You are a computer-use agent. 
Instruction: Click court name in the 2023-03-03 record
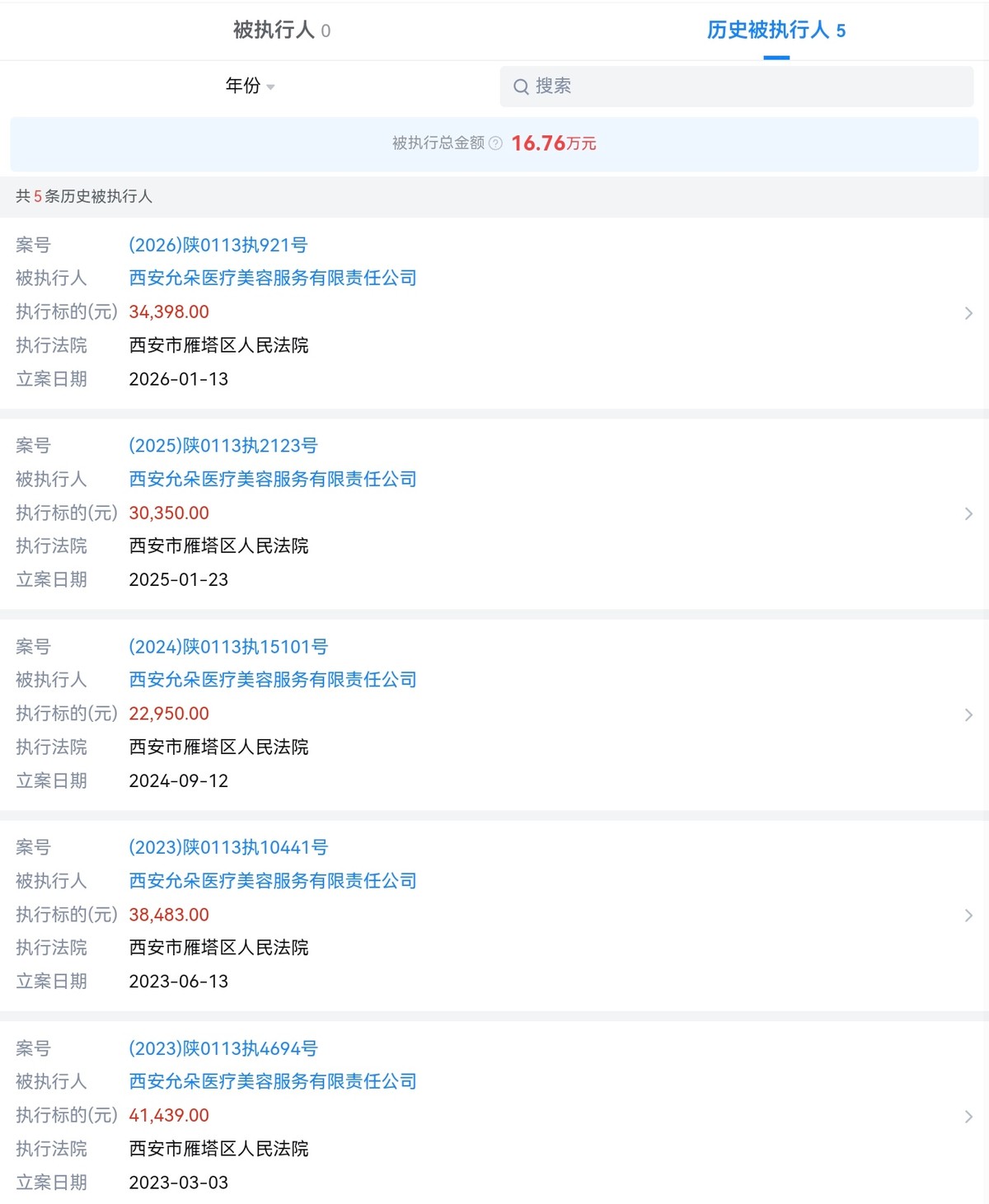point(219,1149)
